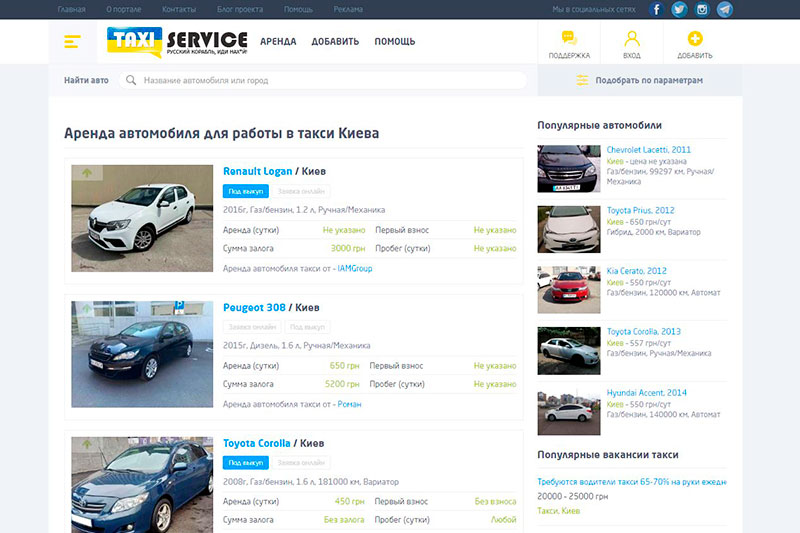The image size is (800, 533).
Task: Open the Toyota Corolla 2013 sidebar thumbnail
Action: pos(569,351)
